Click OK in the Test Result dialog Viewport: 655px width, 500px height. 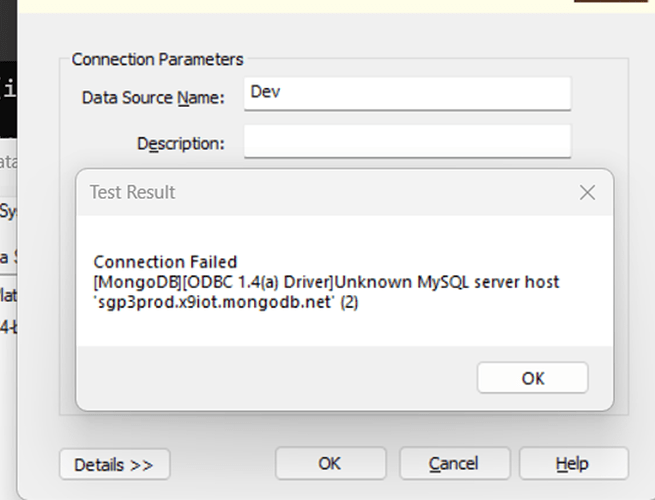tap(532, 378)
